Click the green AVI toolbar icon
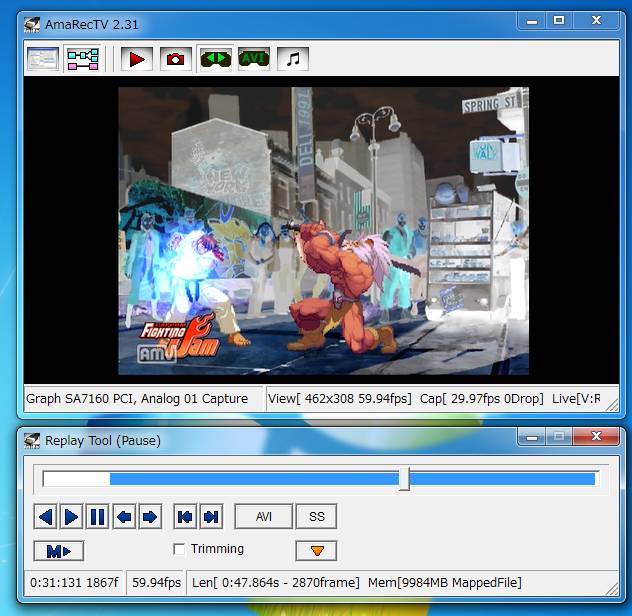632x616 pixels. 254,59
